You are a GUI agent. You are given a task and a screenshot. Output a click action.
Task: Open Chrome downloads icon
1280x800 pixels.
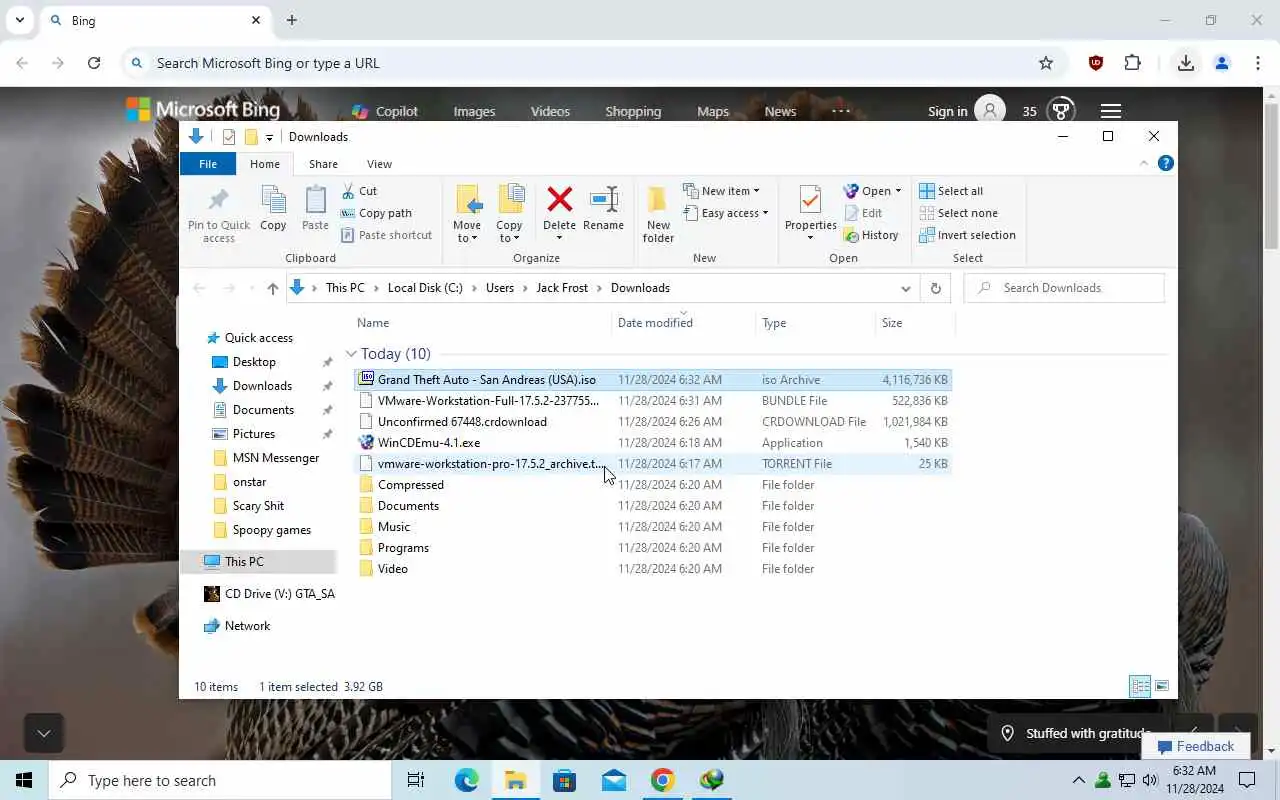point(1186,63)
